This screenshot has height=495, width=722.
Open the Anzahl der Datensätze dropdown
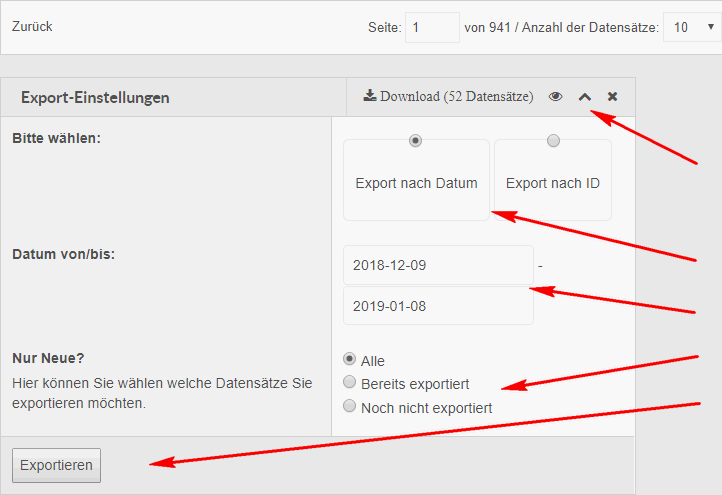tap(691, 28)
